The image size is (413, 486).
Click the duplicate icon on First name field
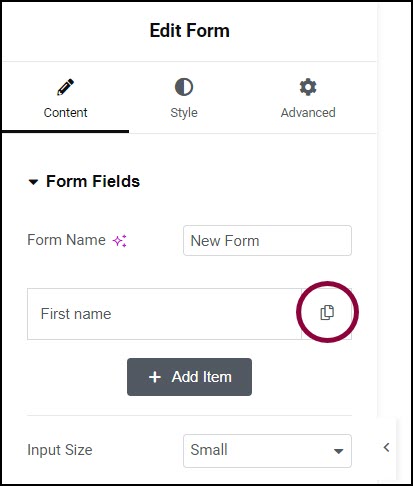click(327, 313)
